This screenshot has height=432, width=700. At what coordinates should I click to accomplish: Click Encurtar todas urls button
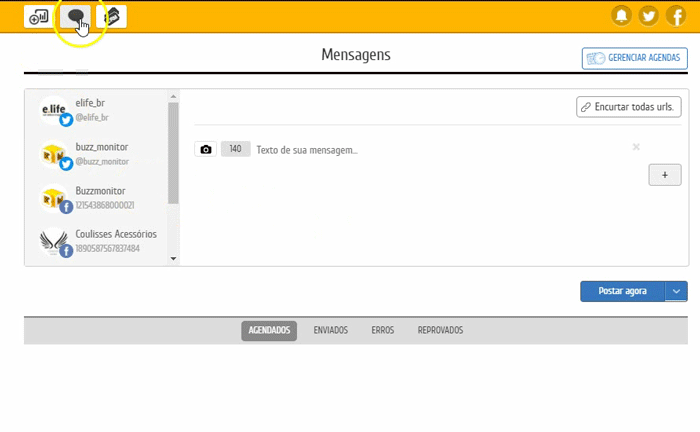click(629, 106)
